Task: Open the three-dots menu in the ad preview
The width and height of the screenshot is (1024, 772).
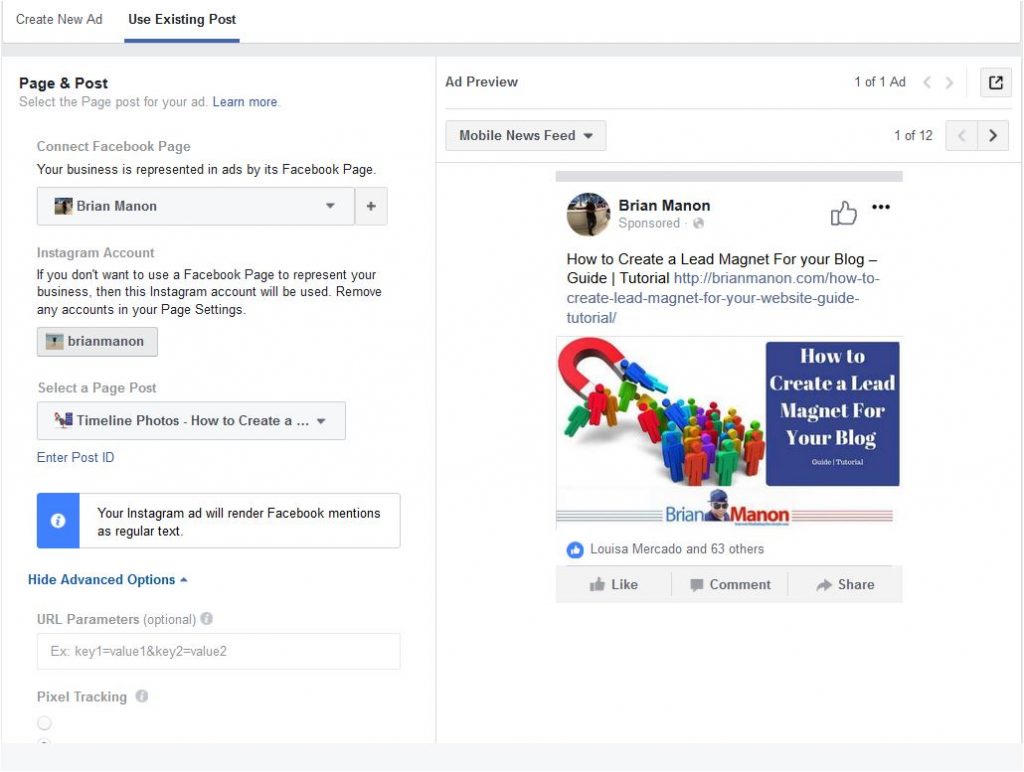Action: [x=881, y=207]
